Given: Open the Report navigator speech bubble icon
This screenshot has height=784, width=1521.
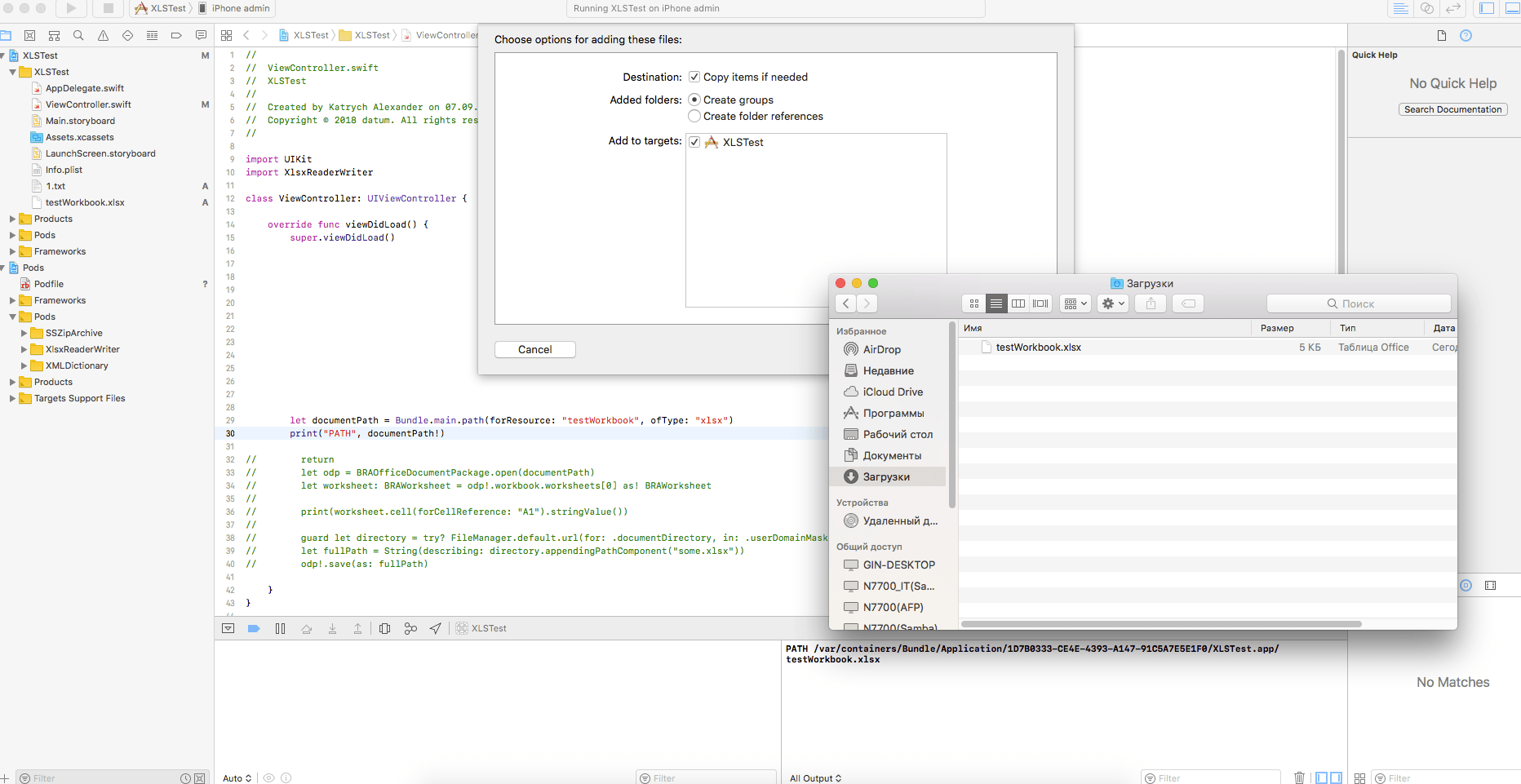Looking at the screenshot, I should (x=201, y=35).
